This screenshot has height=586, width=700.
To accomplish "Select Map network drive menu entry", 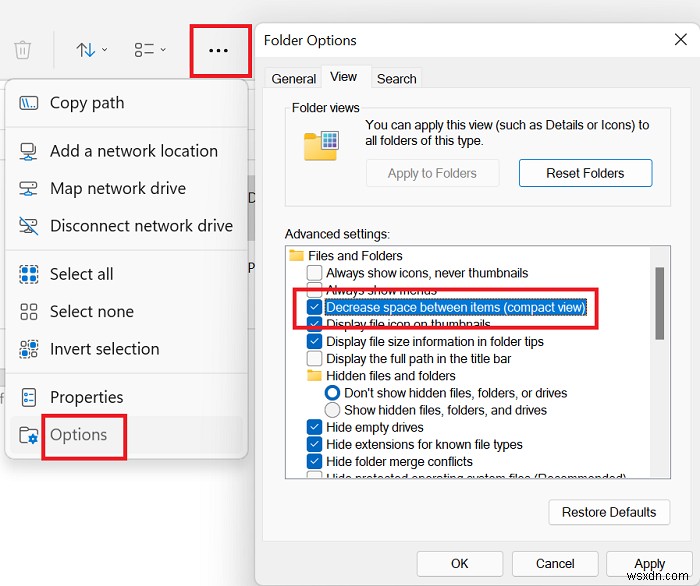I will click(x=126, y=188).
